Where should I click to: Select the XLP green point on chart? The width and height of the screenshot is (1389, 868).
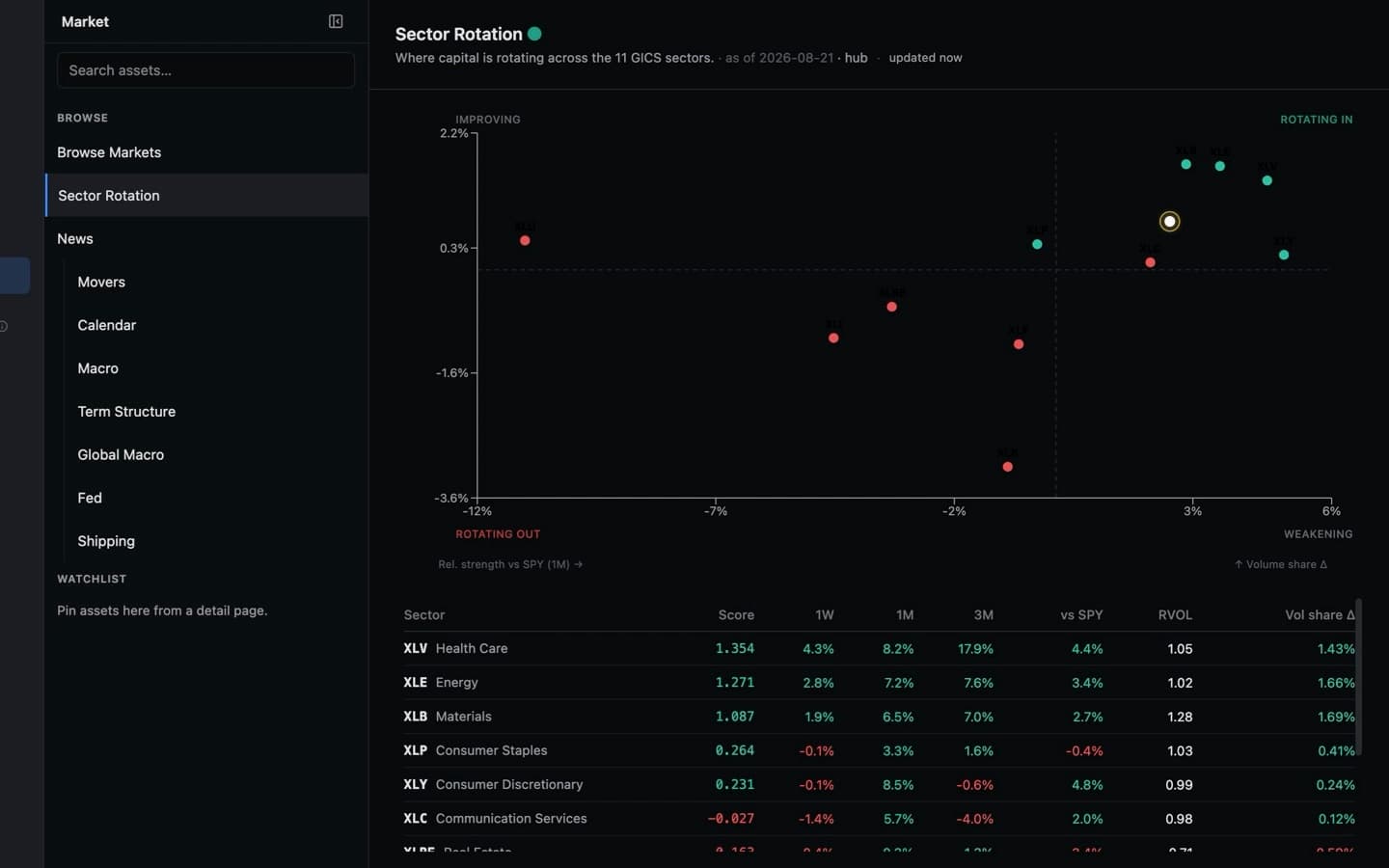pos(1037,244)
